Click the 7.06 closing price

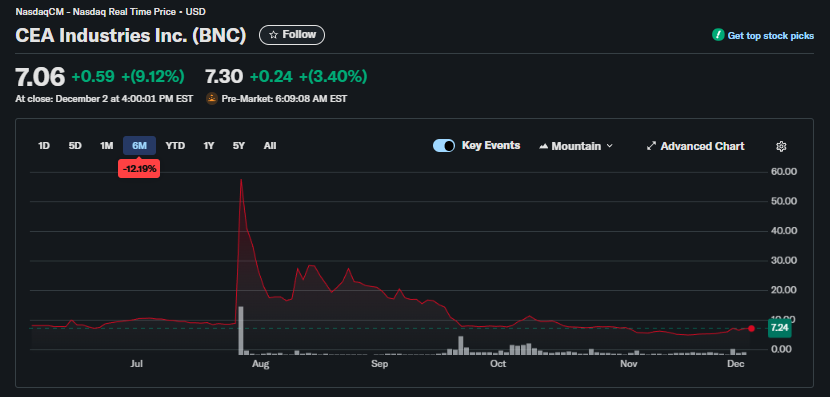click(40, 77)
